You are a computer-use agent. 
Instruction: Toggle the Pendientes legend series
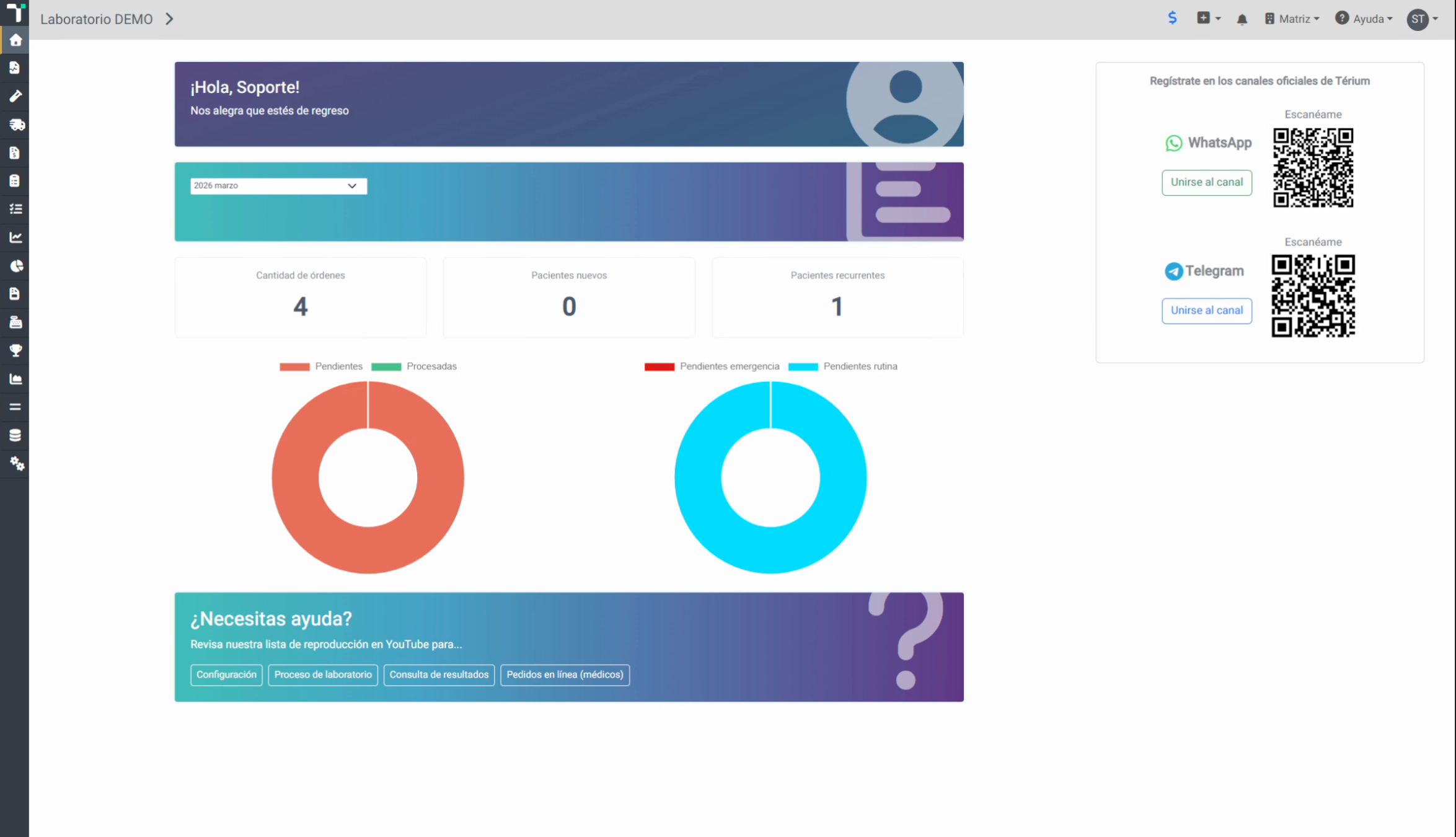pyautogui.click(x=321, y=366)
